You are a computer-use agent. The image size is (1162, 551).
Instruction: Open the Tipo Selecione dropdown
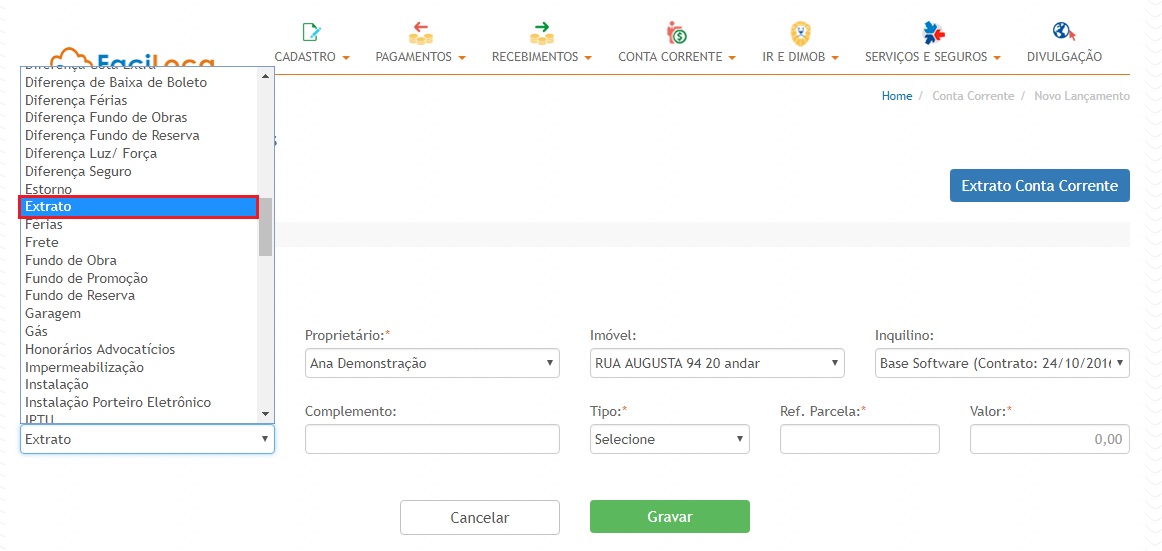coord(669,439)
